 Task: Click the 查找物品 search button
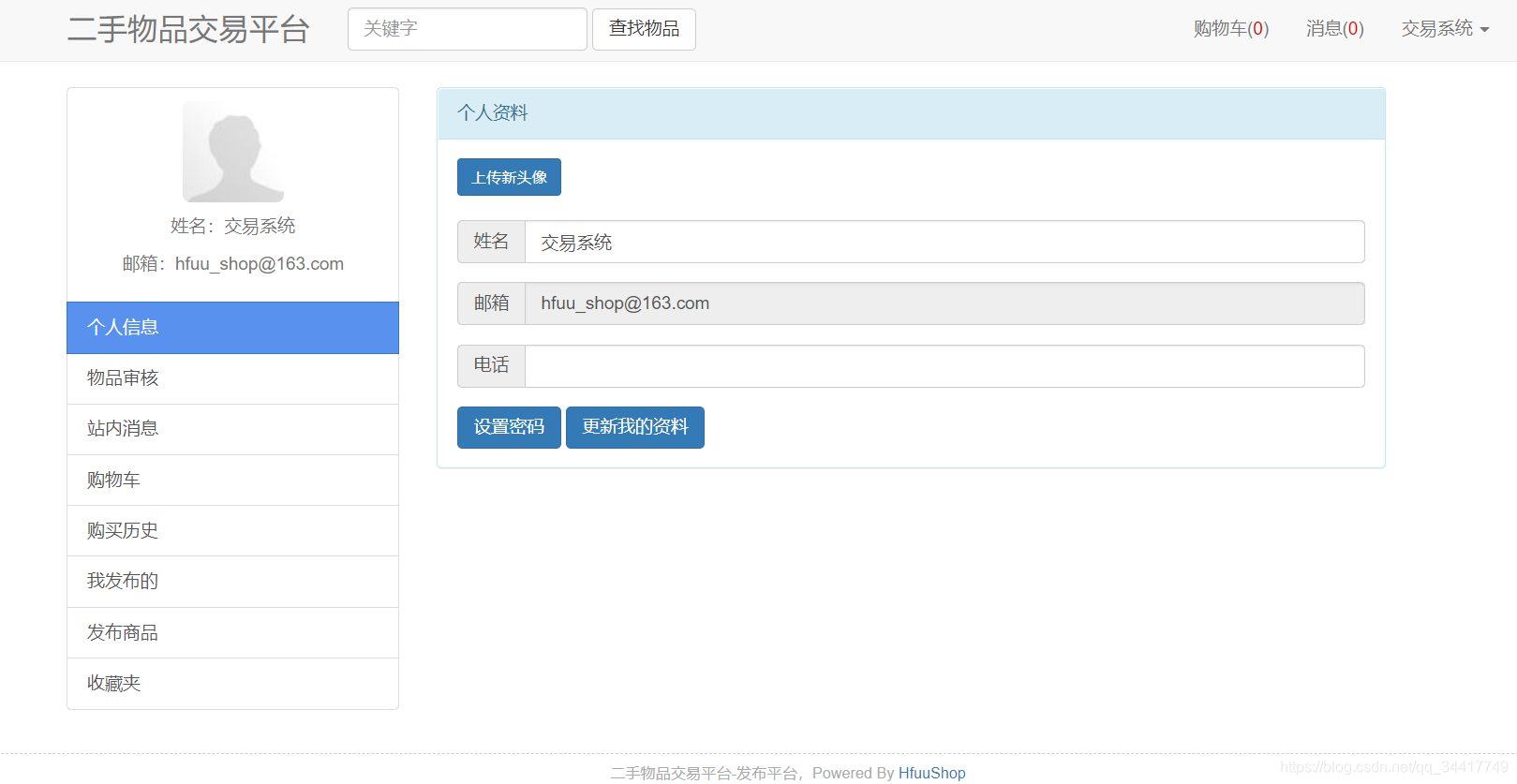point(644,29)
